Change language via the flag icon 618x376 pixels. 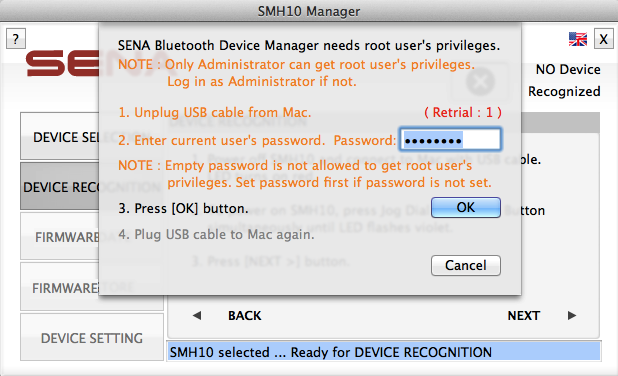pyautogui.click(x=577, y=39)
